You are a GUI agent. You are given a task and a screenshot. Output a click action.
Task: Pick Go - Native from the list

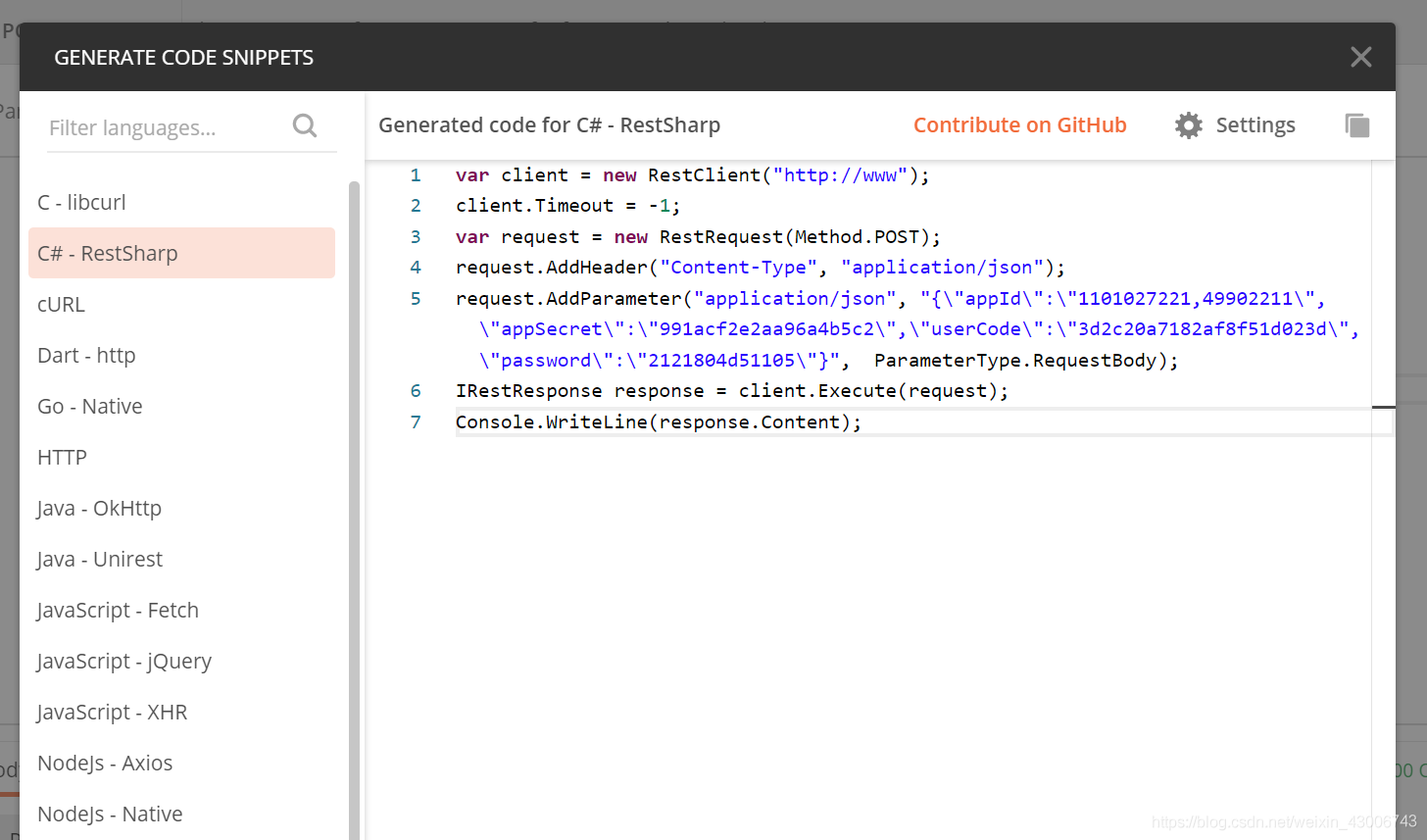click(90, 407)
